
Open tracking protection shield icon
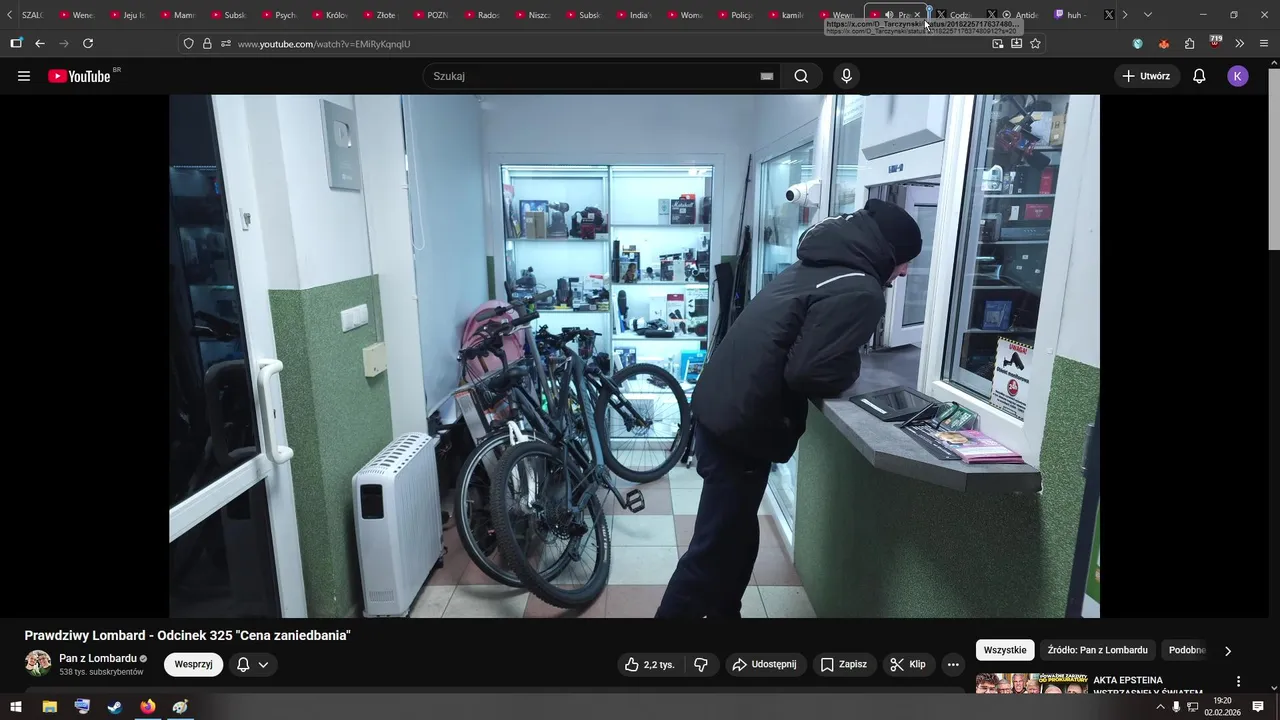(188, 44)
